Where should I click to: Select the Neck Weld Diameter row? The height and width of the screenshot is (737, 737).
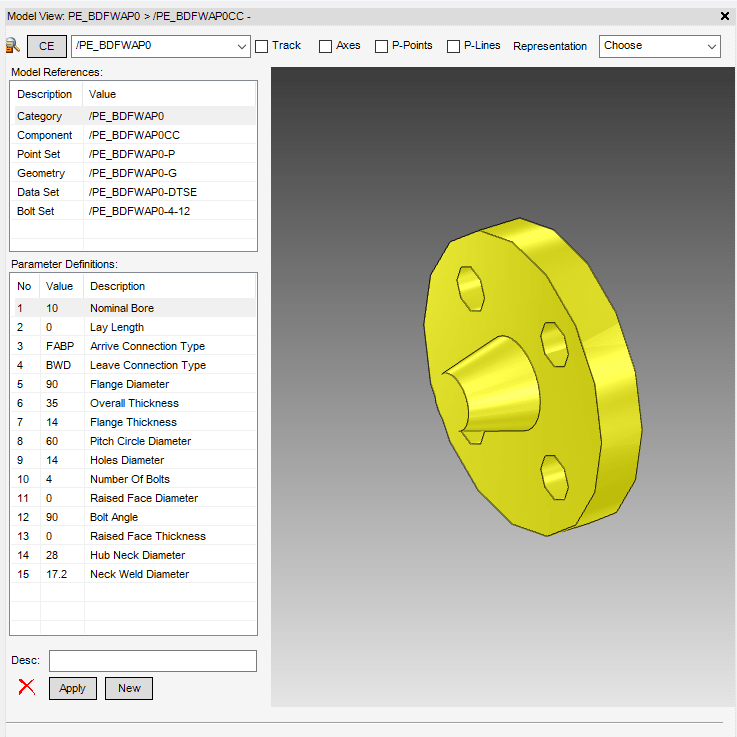tap(139, 574)
